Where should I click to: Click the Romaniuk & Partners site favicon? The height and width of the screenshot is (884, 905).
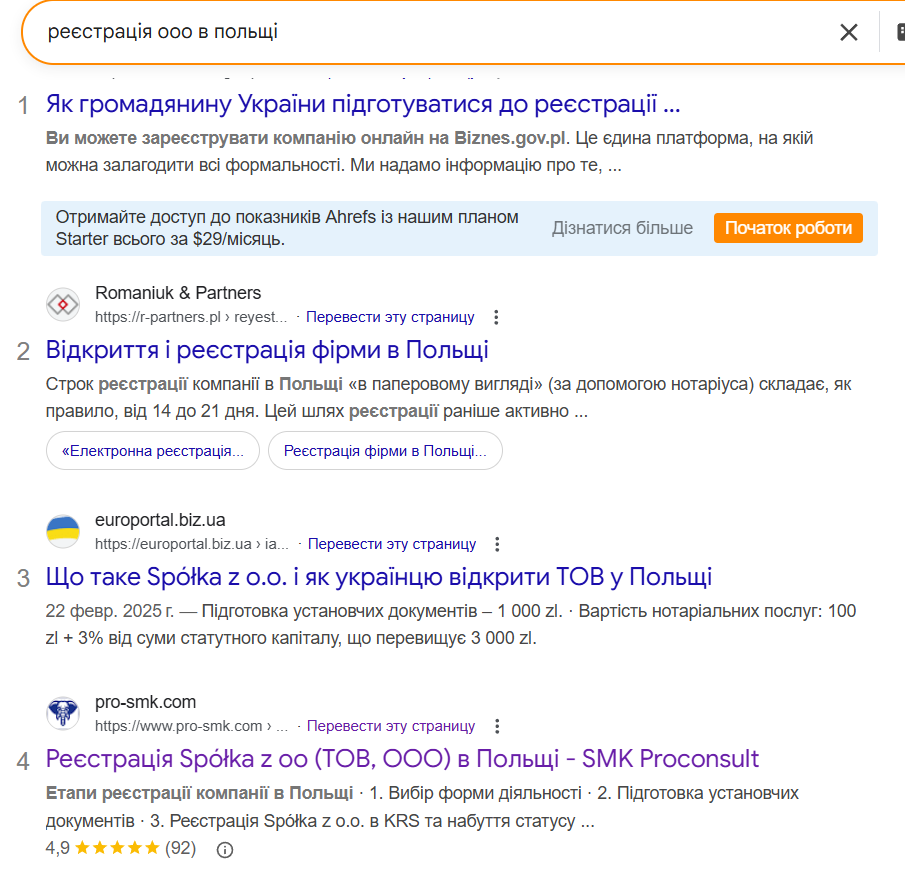63,304
